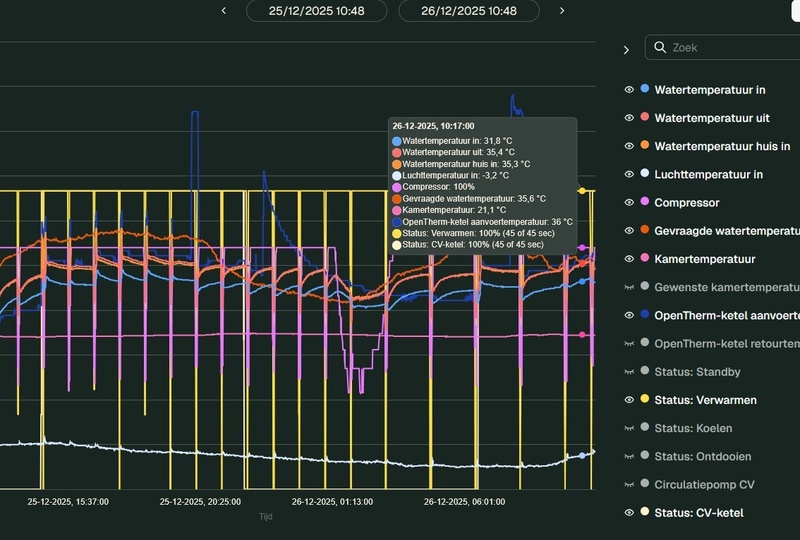Click hidden-eye icon for Status: Koelen
Image resolution: width=800 pixels, height=540 pixels.
tap(629, 428)
